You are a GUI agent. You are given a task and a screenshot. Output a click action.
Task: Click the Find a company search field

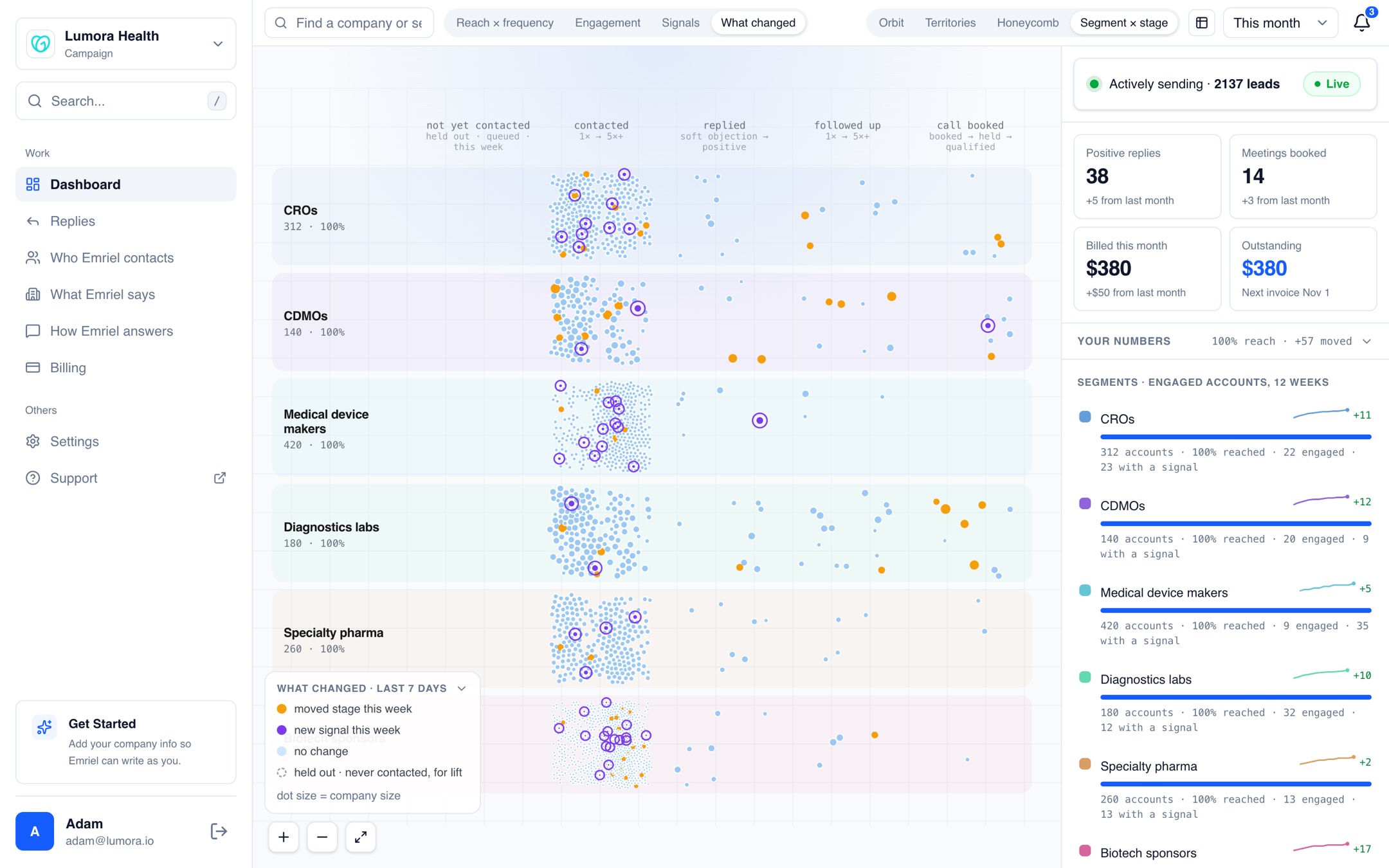[x=349, y=23]
